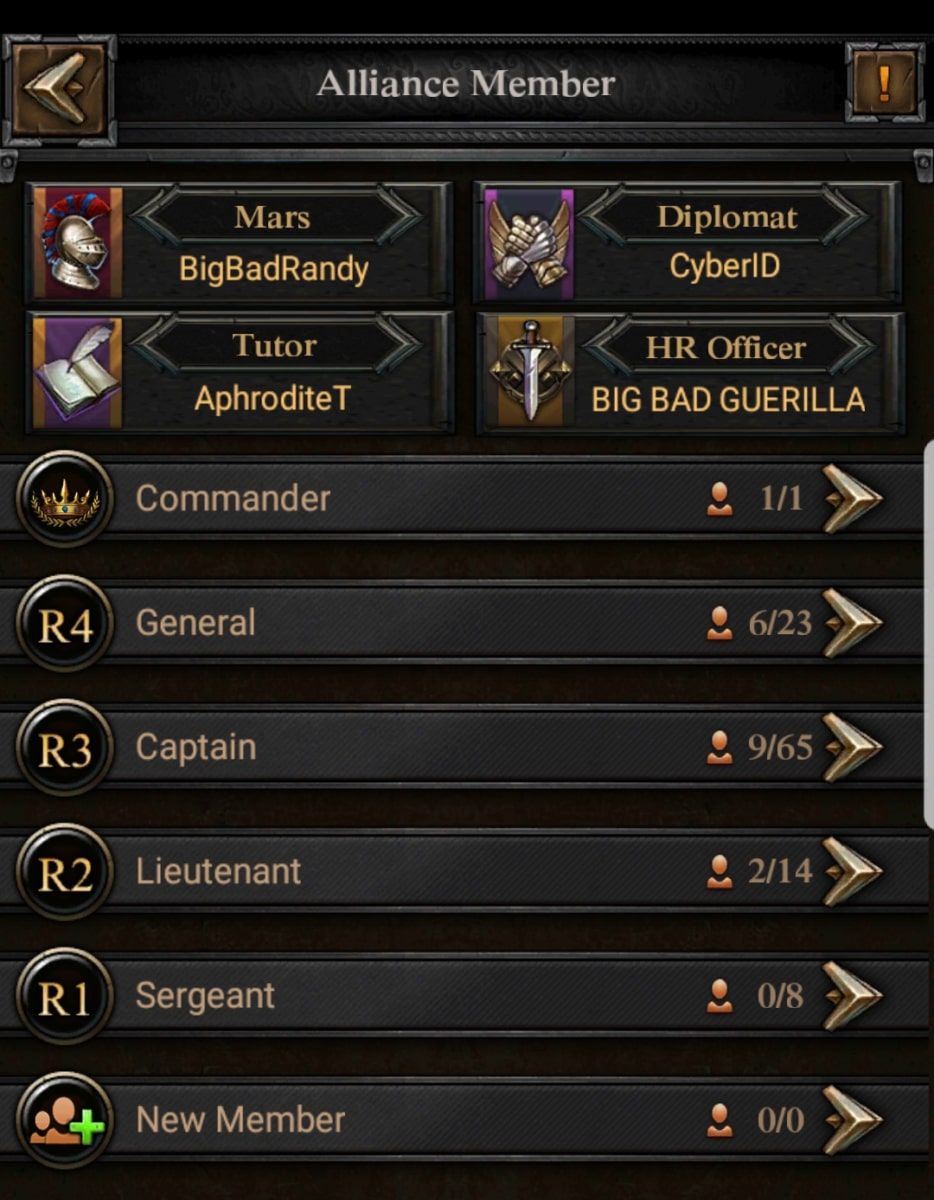
Task: Expand the Commander row arrow
Action: click(851, 498)
